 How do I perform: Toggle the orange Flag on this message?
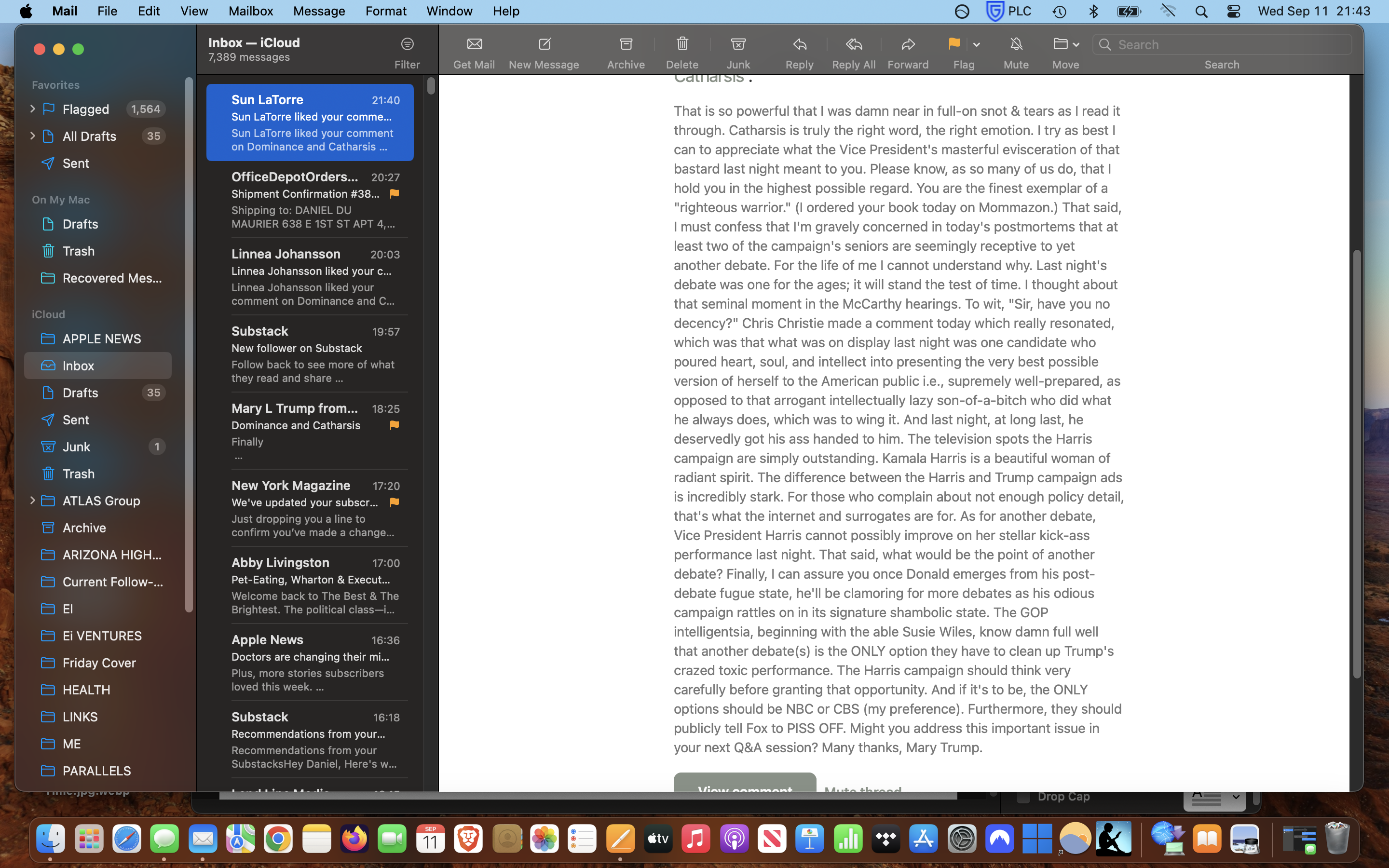pyautogui.click(x=954, y=44)
